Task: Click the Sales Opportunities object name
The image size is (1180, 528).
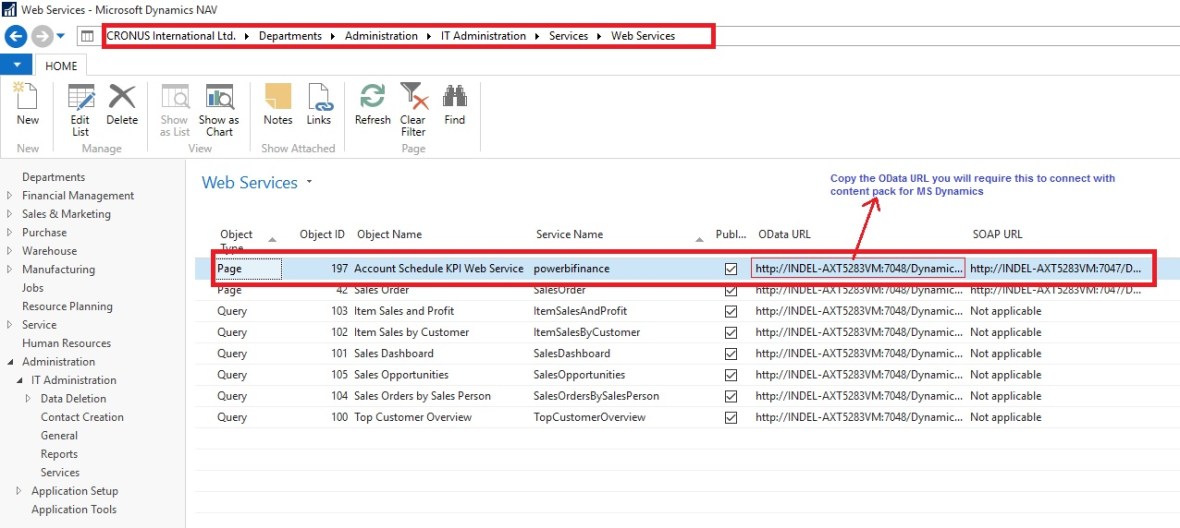Action: [x=401, y=375]
